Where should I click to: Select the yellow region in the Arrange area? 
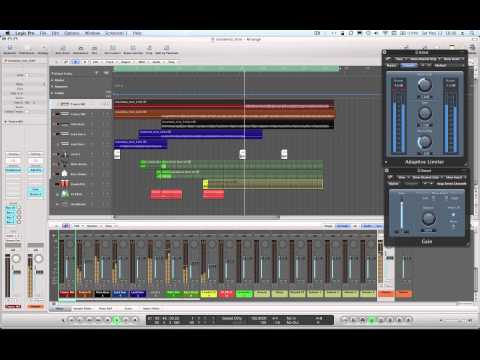tap(263, 184)
